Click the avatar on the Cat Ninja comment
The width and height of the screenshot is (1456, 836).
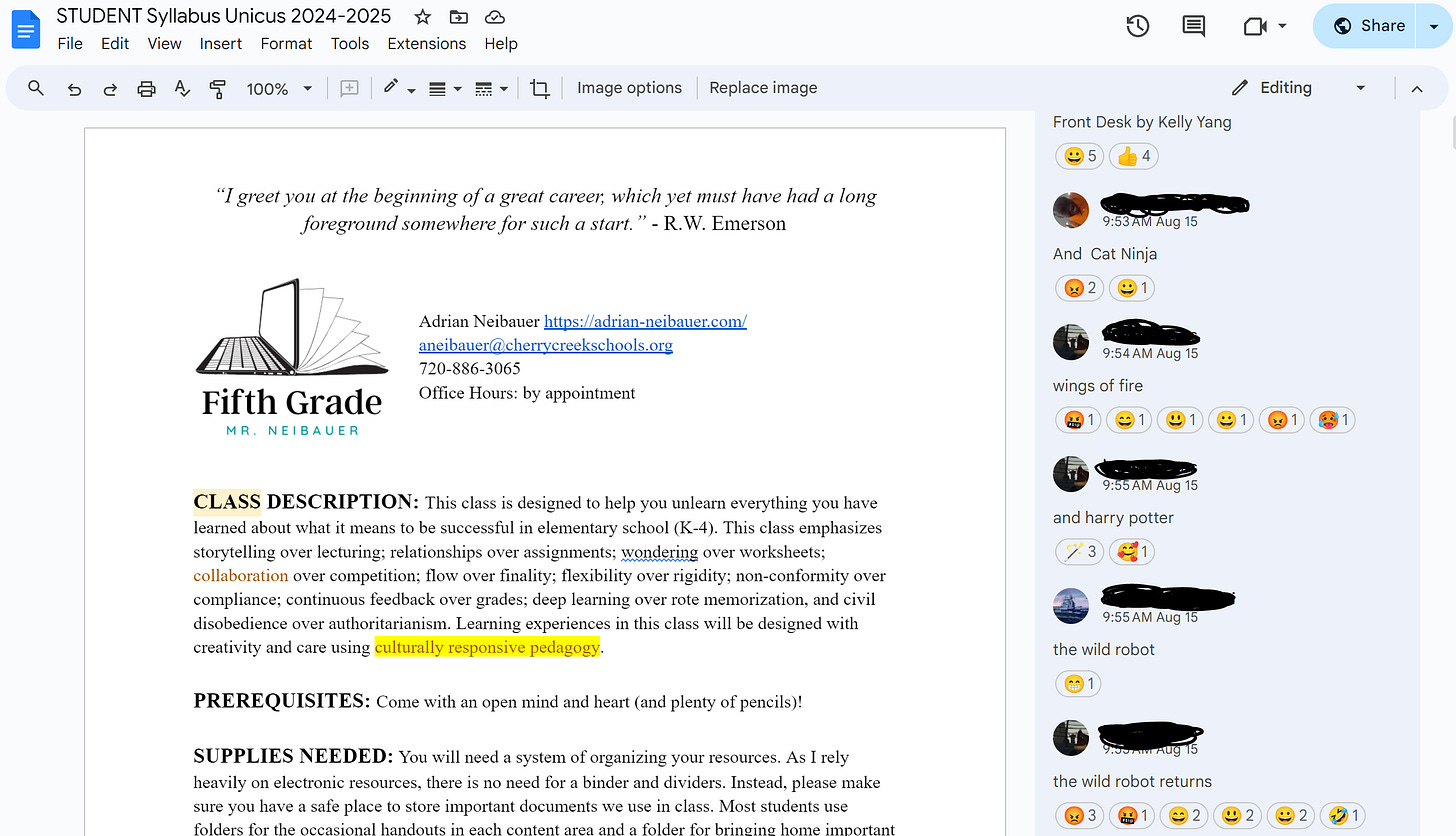[1071, 210]
